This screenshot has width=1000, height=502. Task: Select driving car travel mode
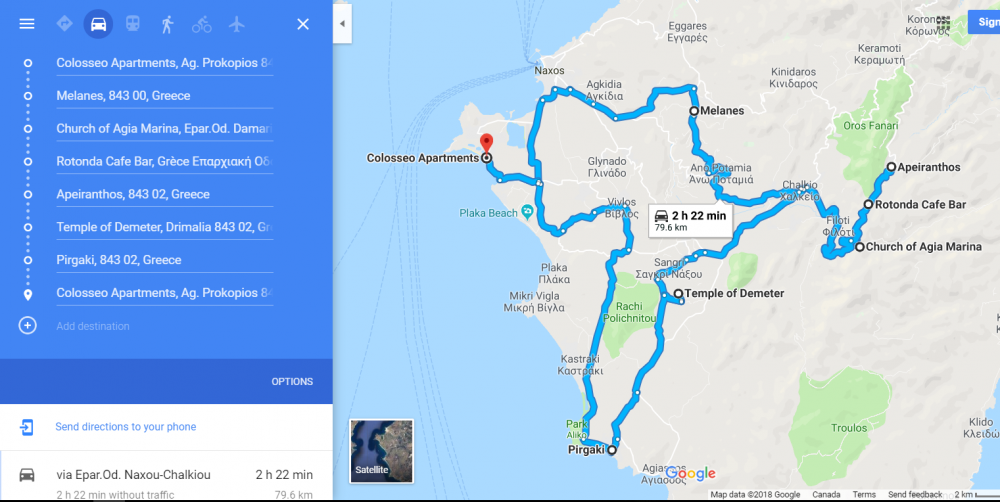[98, 24]
